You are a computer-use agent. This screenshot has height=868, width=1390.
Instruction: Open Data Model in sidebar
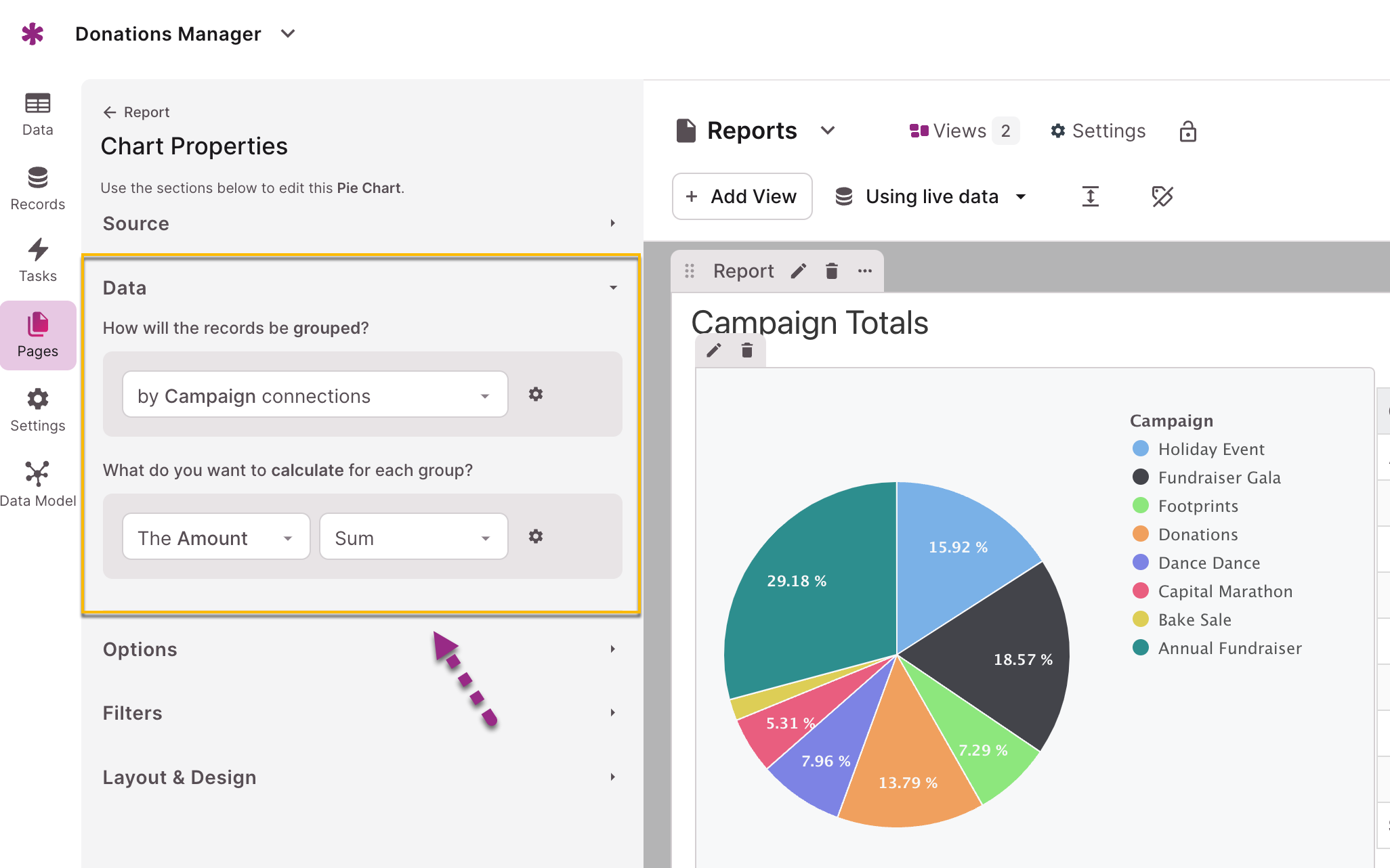(37, 483)
